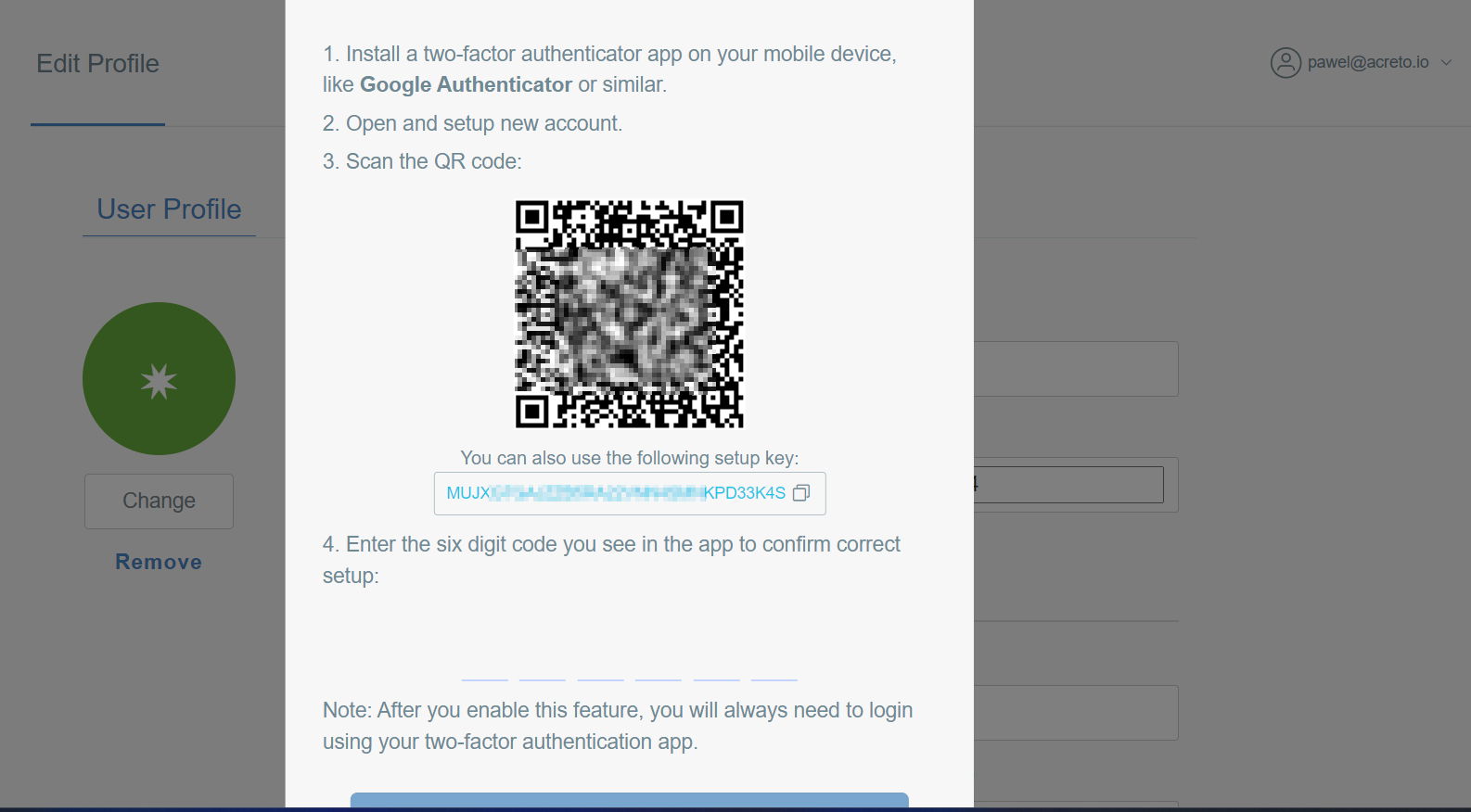Click the 'Google Authenticator' bold text
This screenshot has height=812, width=1471.
466,84
